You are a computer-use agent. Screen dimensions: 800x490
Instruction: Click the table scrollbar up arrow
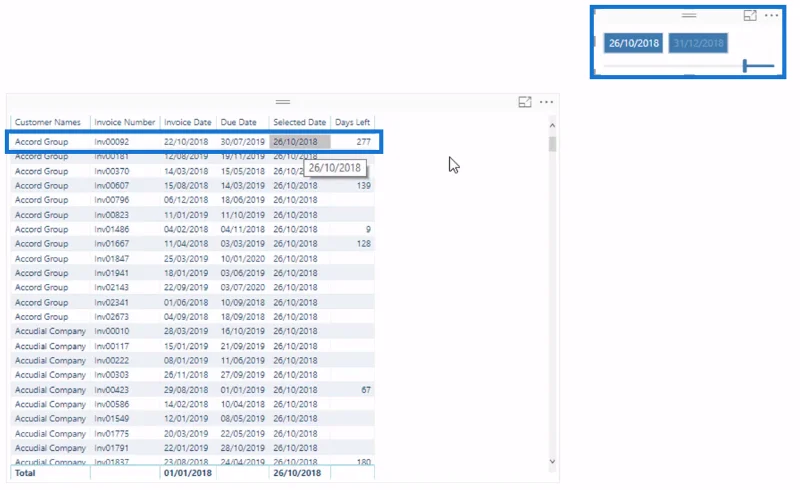pos(552,125)
